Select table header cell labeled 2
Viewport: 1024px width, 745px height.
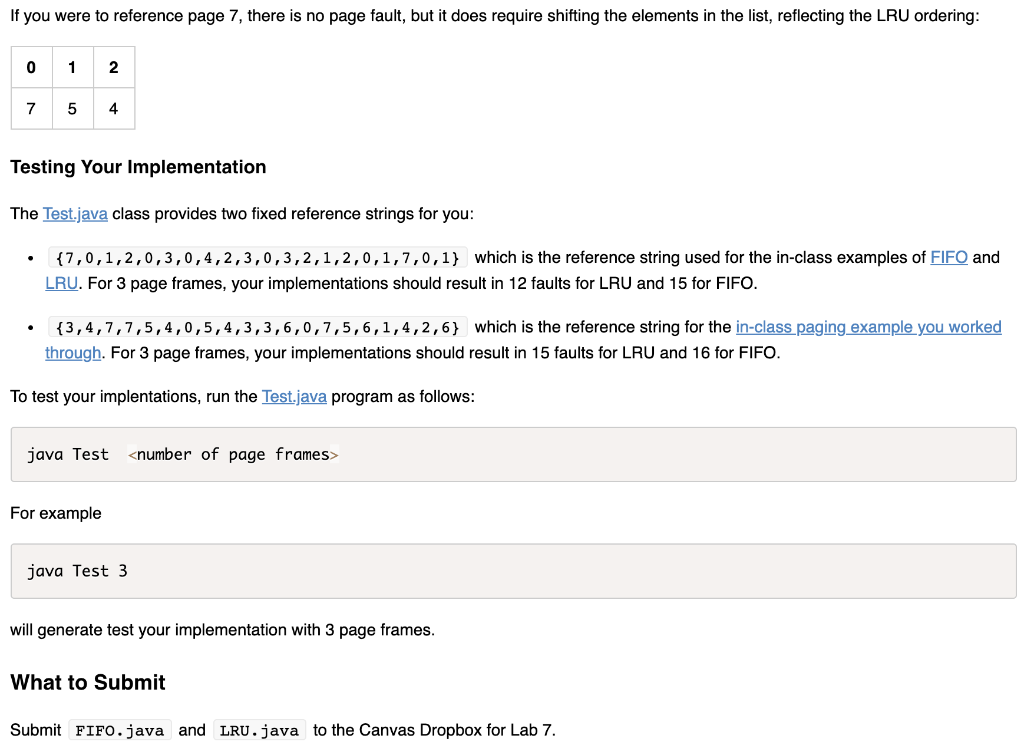click(x=114, y=67)
